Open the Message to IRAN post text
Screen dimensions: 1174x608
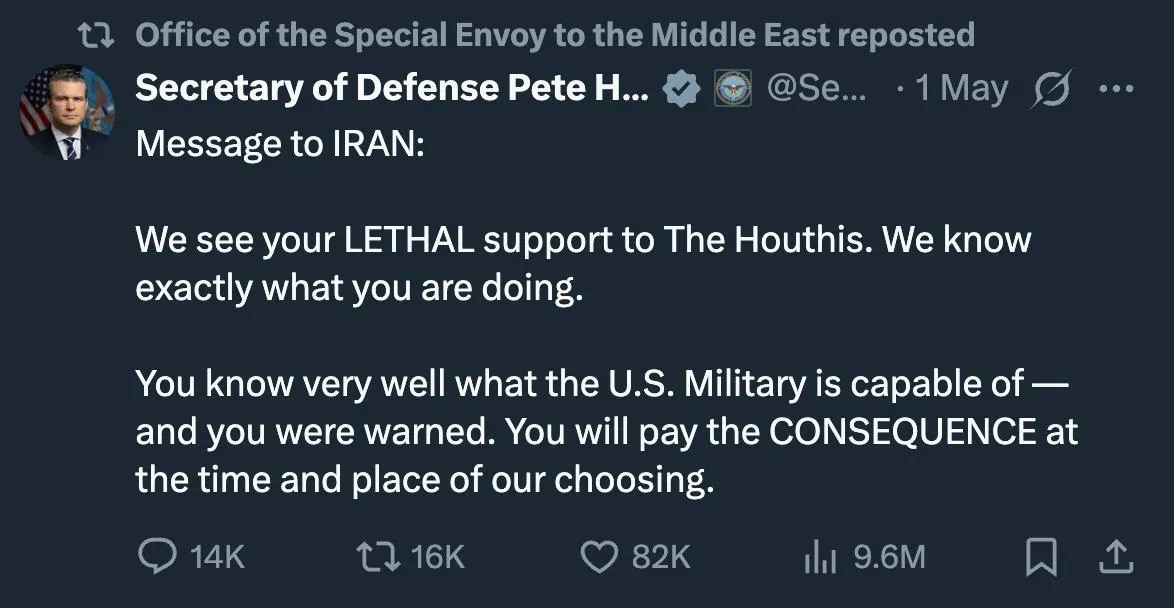(606, 311)
